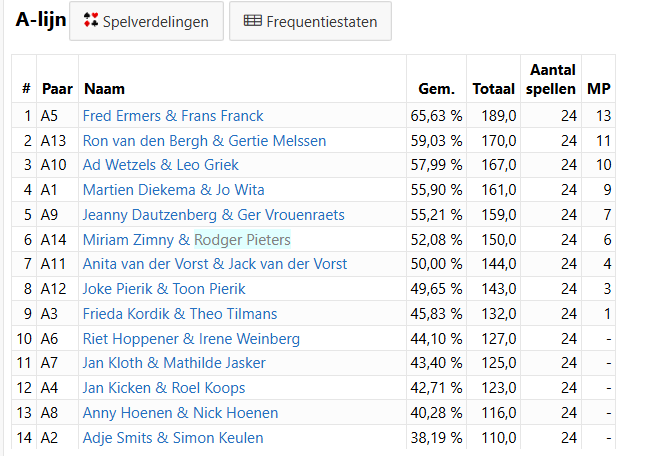Click the card suits icon on Spelverdelingen

click(90, 20)
